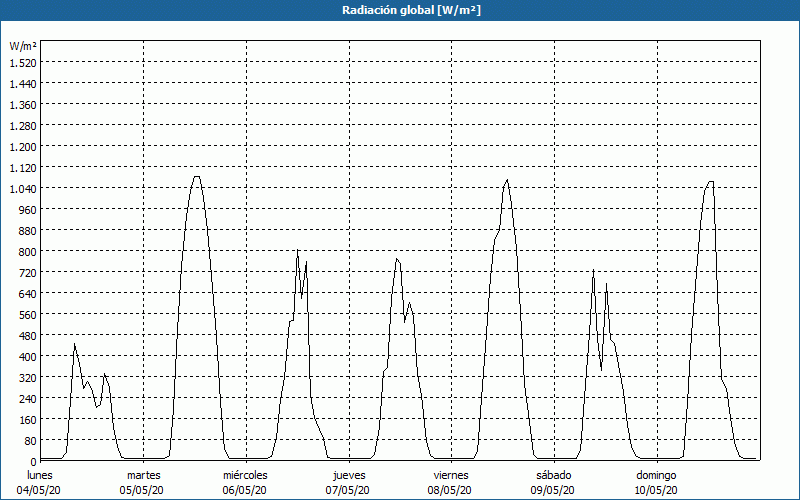
Task: Click the 720 y-axis value
Action: pos(27,272)
